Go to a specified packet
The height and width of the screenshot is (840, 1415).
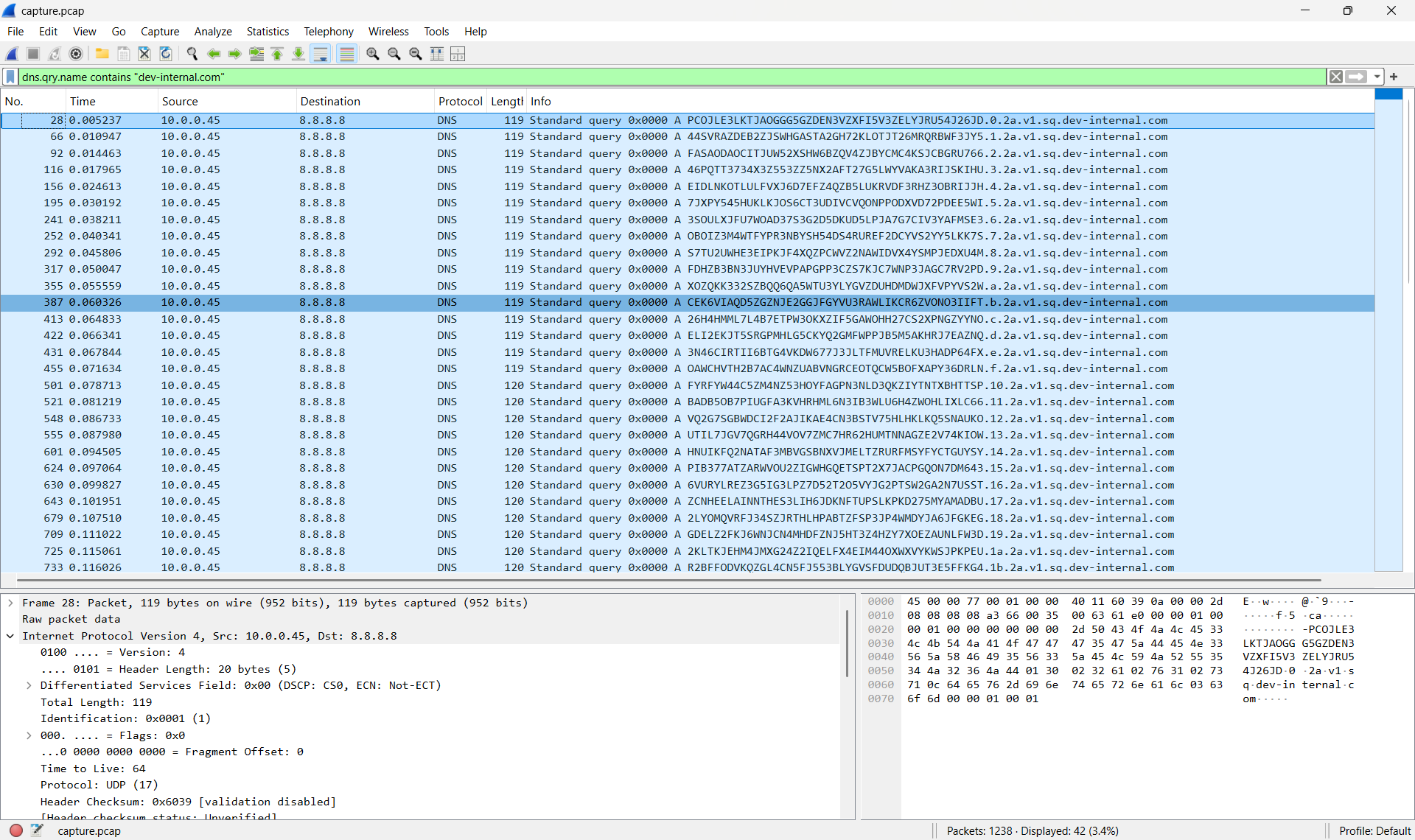(256, 54)
